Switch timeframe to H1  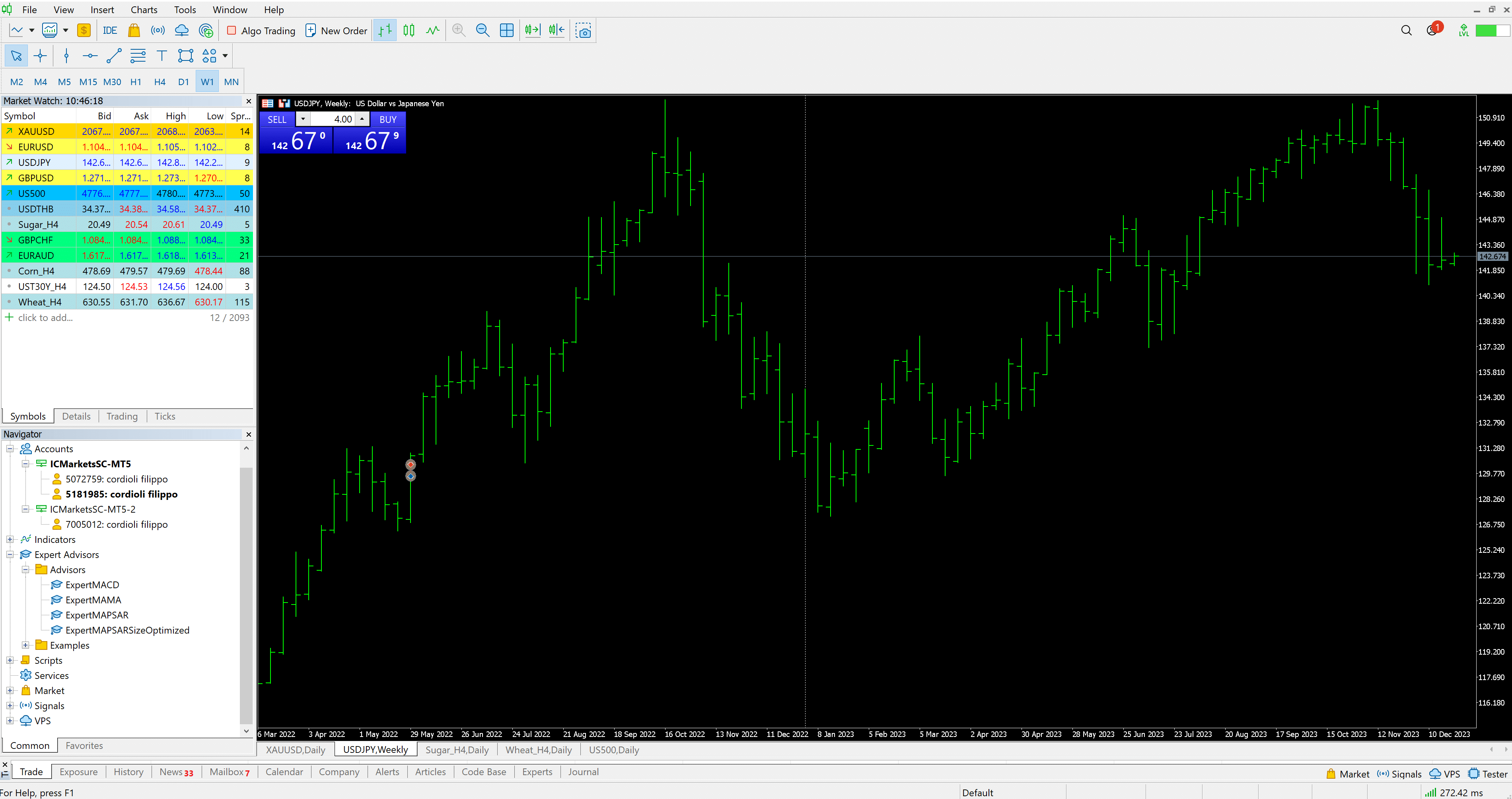click(136, 82)
